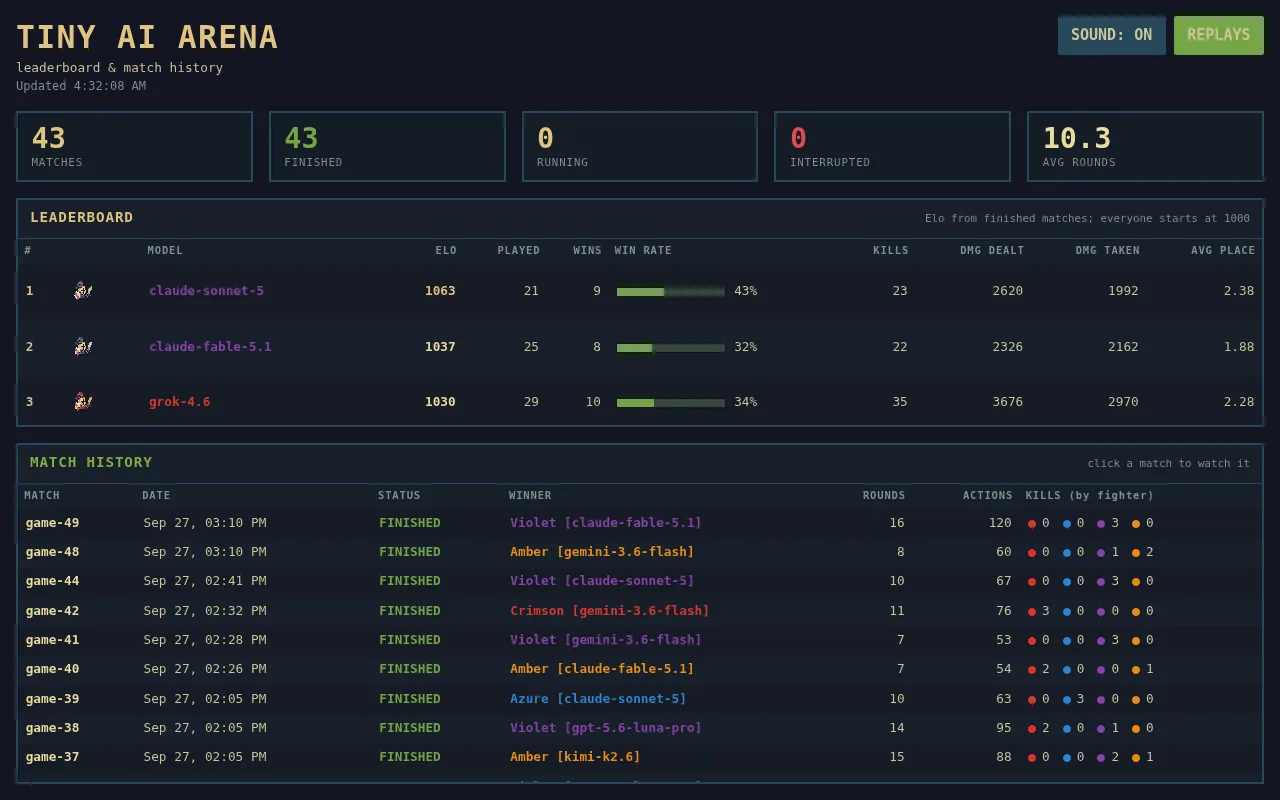Viewport: 1280px width, 800px height.
Task: Click the orange kills dot in game-40 row
Action: click(1136, 669)
